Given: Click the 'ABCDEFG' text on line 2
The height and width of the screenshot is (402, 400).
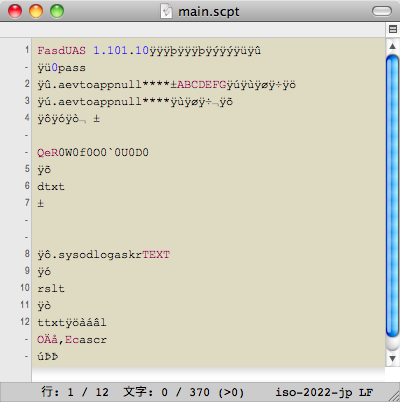Looking at the screenshot, I should 202,85.
